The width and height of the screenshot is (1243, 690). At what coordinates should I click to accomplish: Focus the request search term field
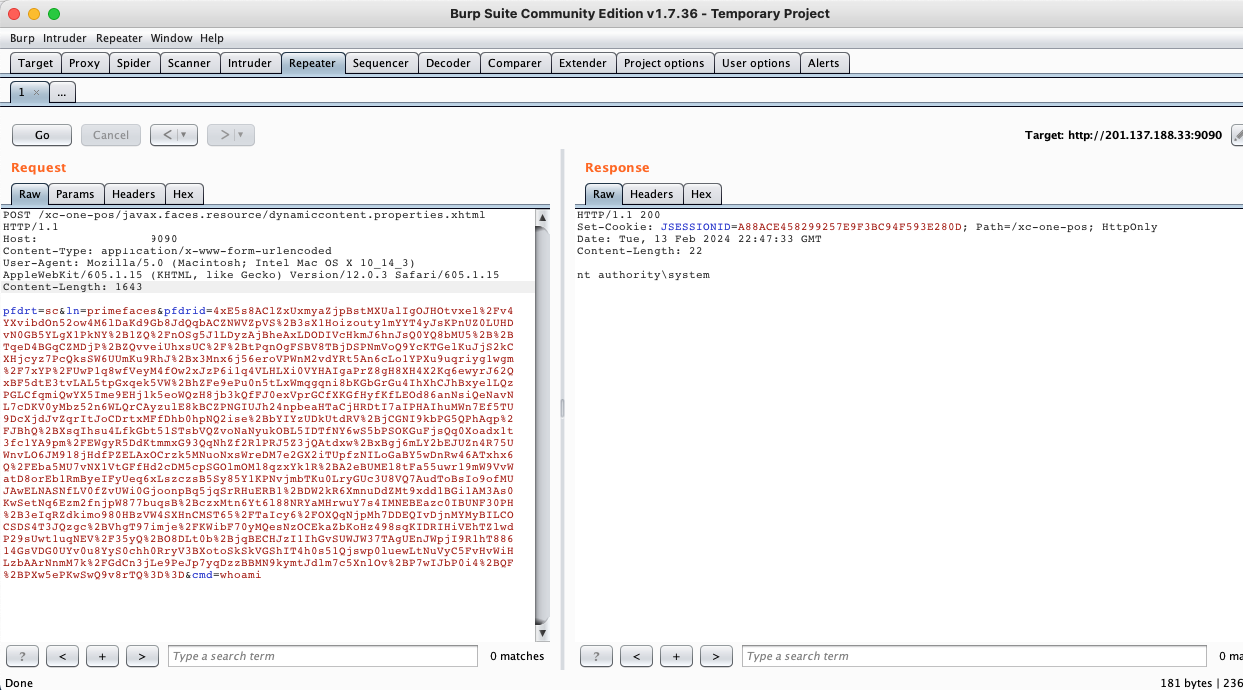coord(323,656)
